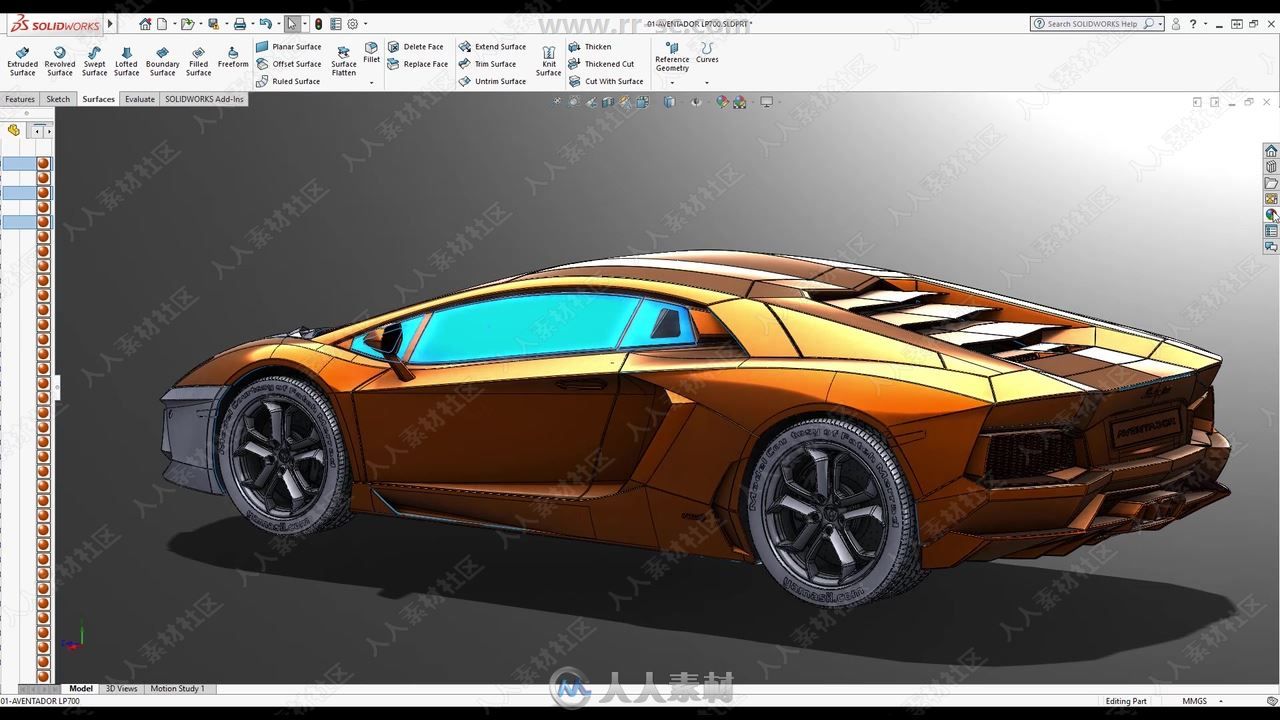The width and height of the screenshot is (1280, 720).
Task: Open the Options gear icon
Action: (x=352, y=24)
